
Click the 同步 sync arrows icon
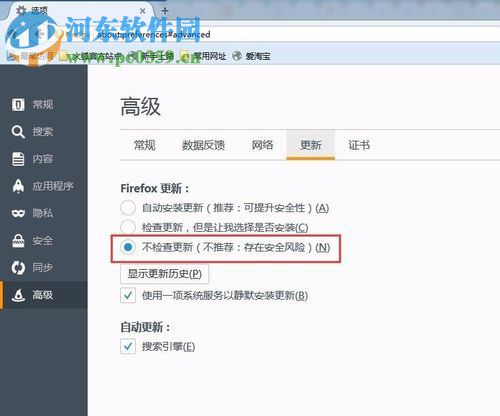(18, 268)
